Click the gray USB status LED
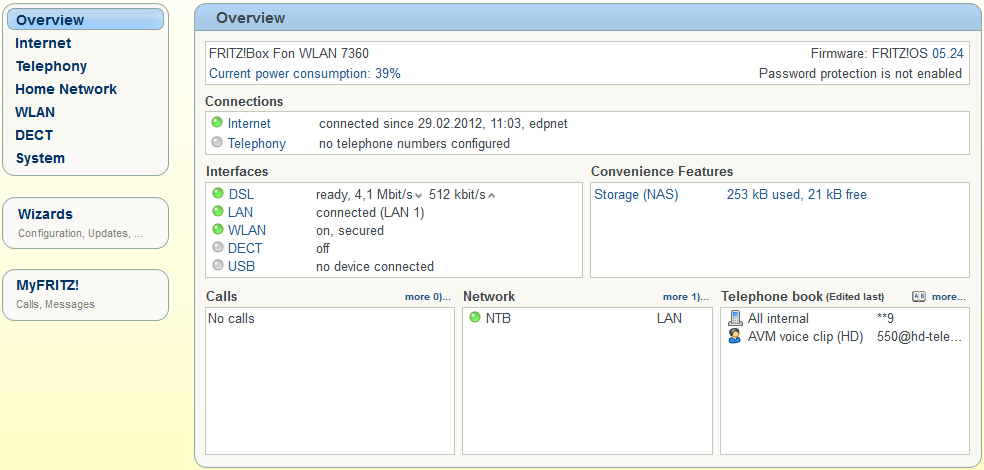Viewport: 984px width, 470px height. (218, 265)
